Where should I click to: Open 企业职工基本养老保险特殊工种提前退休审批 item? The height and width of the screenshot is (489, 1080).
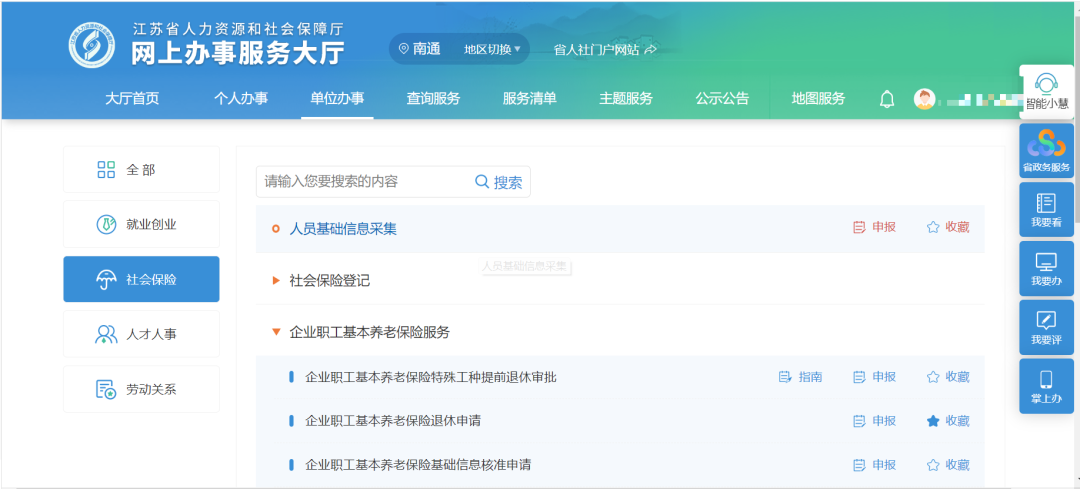(430, 377)
